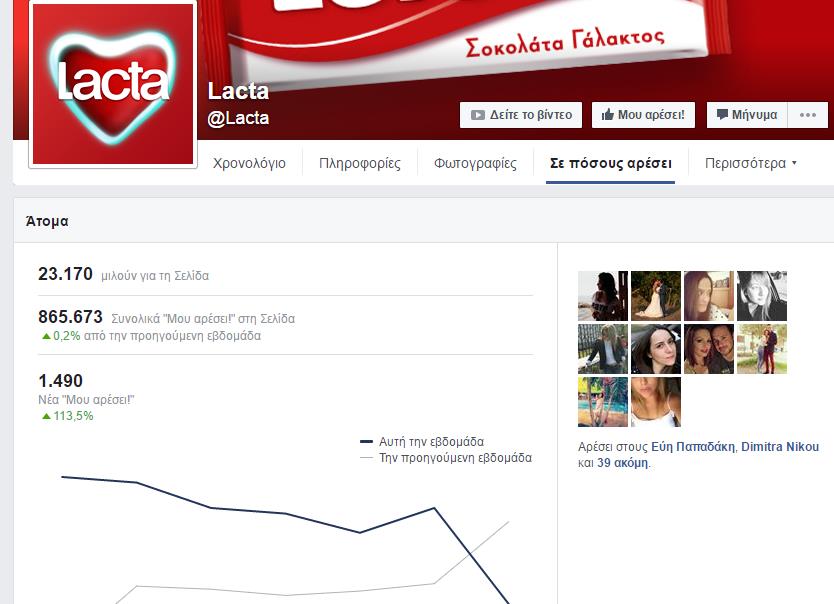Click the Αυτή την εβδομάδα legend entry
Image resolution: width=834 pixels, height=604 pixels.
click(422, 442)
